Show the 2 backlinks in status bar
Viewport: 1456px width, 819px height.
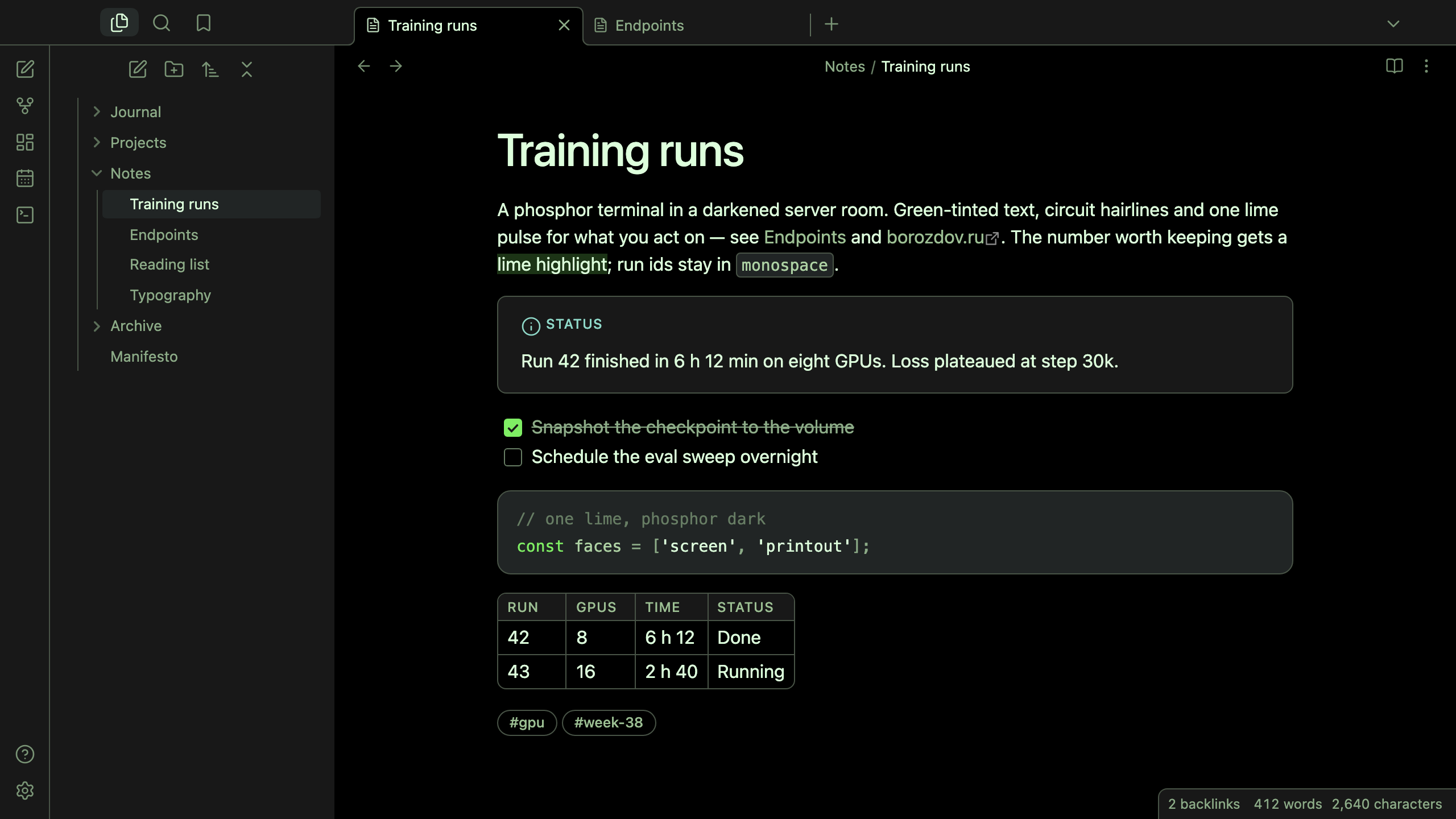(1204, 804)
